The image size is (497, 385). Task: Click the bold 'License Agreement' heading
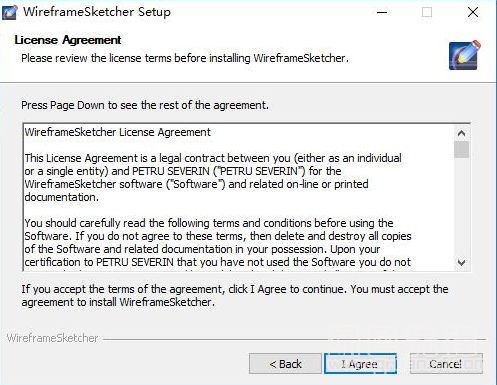coord(68,40)
